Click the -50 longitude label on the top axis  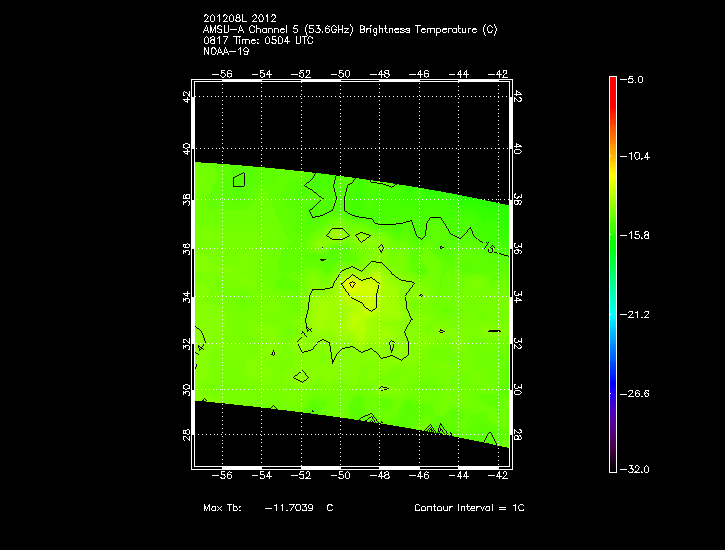(342, 73)
